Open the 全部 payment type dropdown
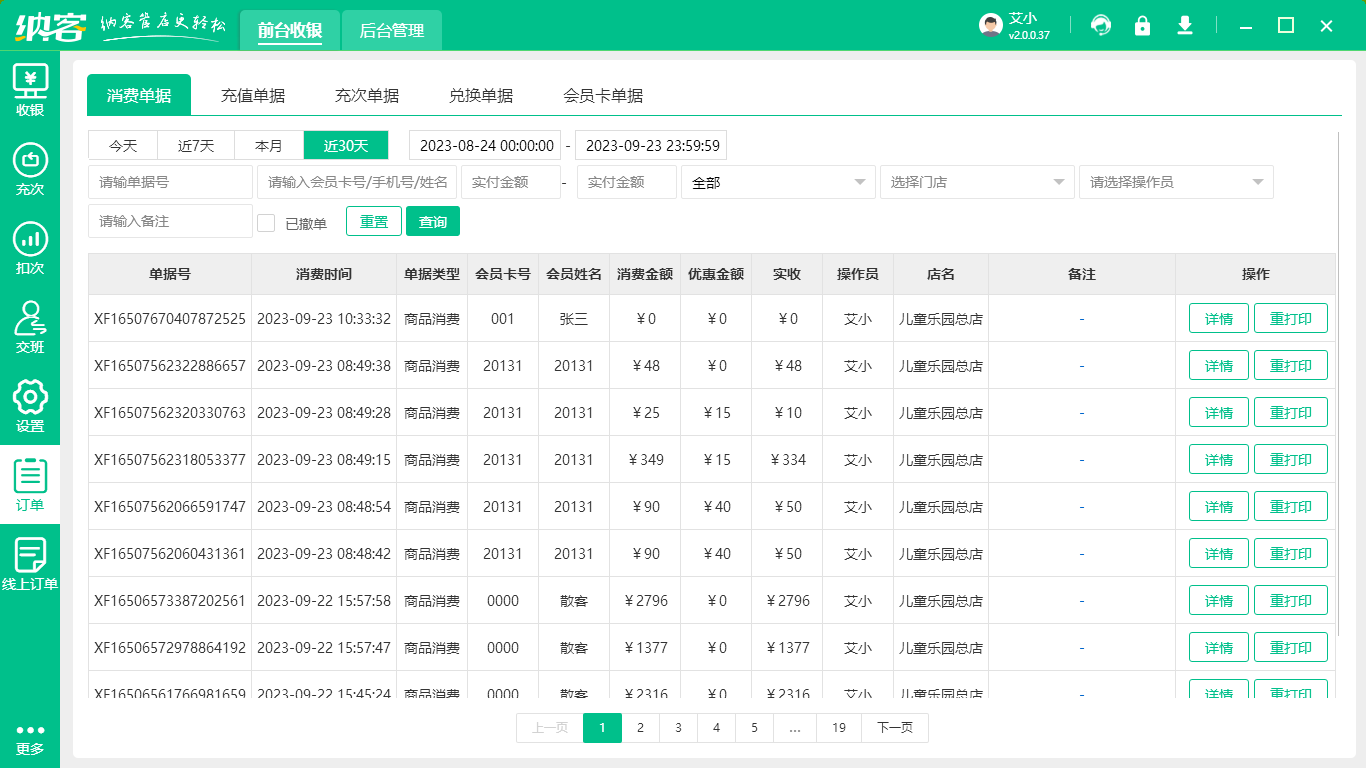This screenshot has width=1366, height=768. point(778,182)
